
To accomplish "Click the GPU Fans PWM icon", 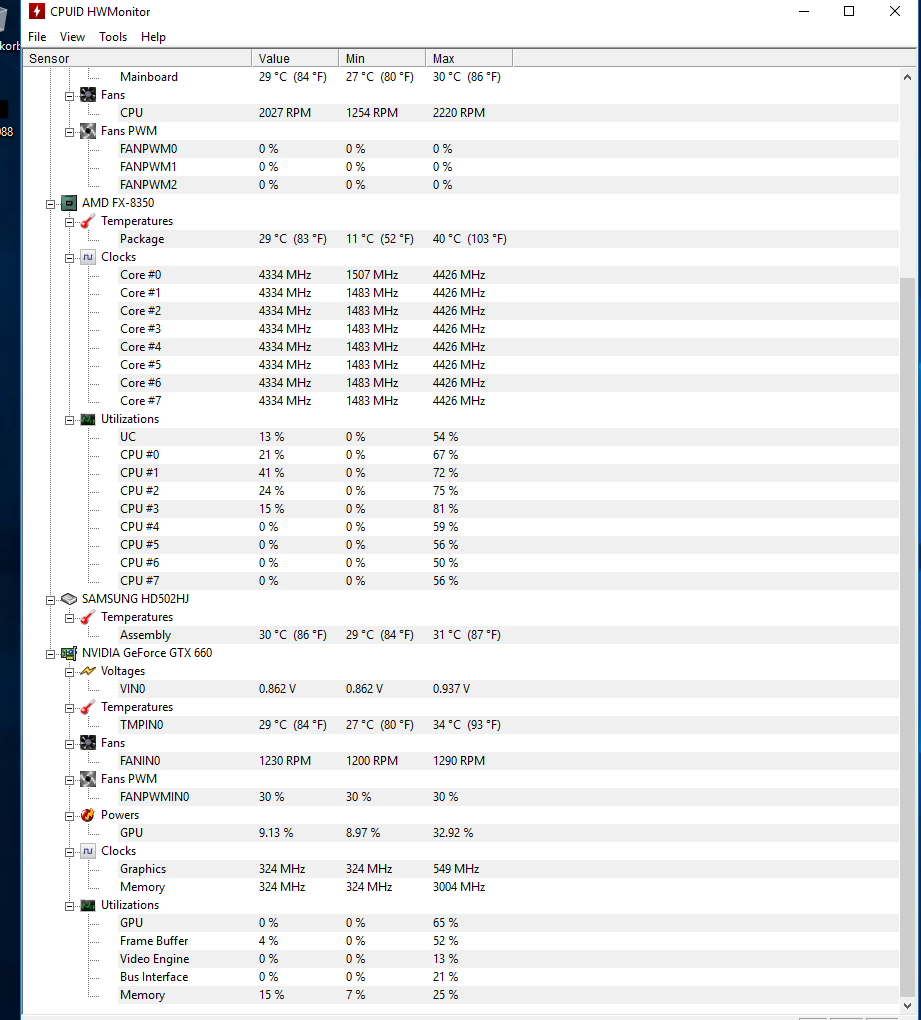I will [x=88, y=779].
